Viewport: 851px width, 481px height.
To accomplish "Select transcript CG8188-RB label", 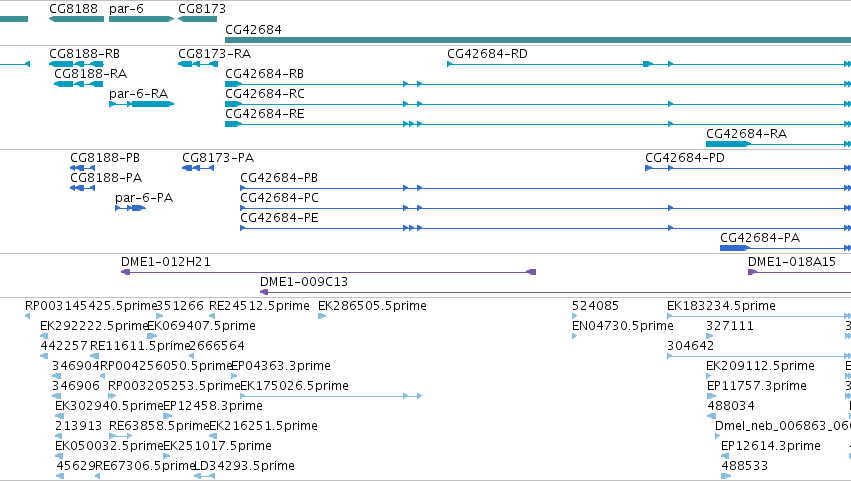I will [x=85, y=54].
